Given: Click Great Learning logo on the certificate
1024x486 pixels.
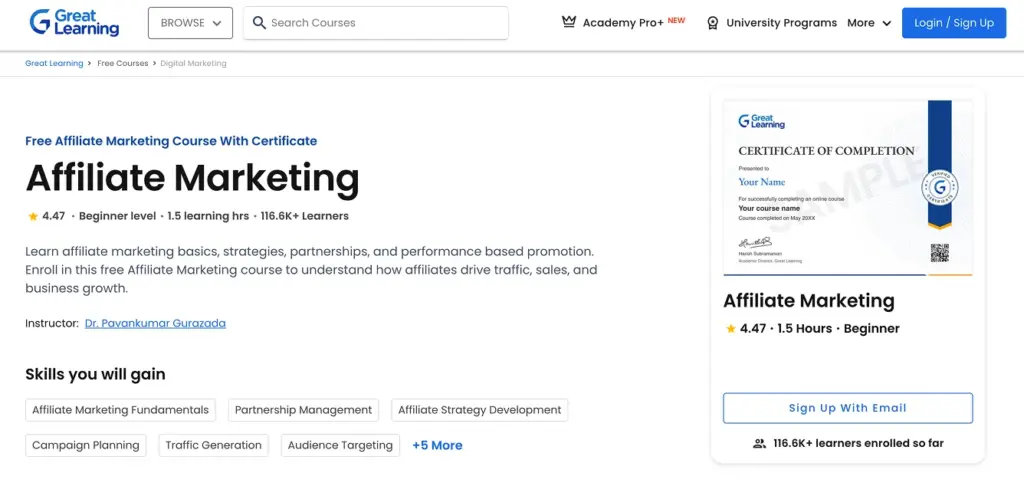Looking at the screenshot, I should (x=761, y=122).
